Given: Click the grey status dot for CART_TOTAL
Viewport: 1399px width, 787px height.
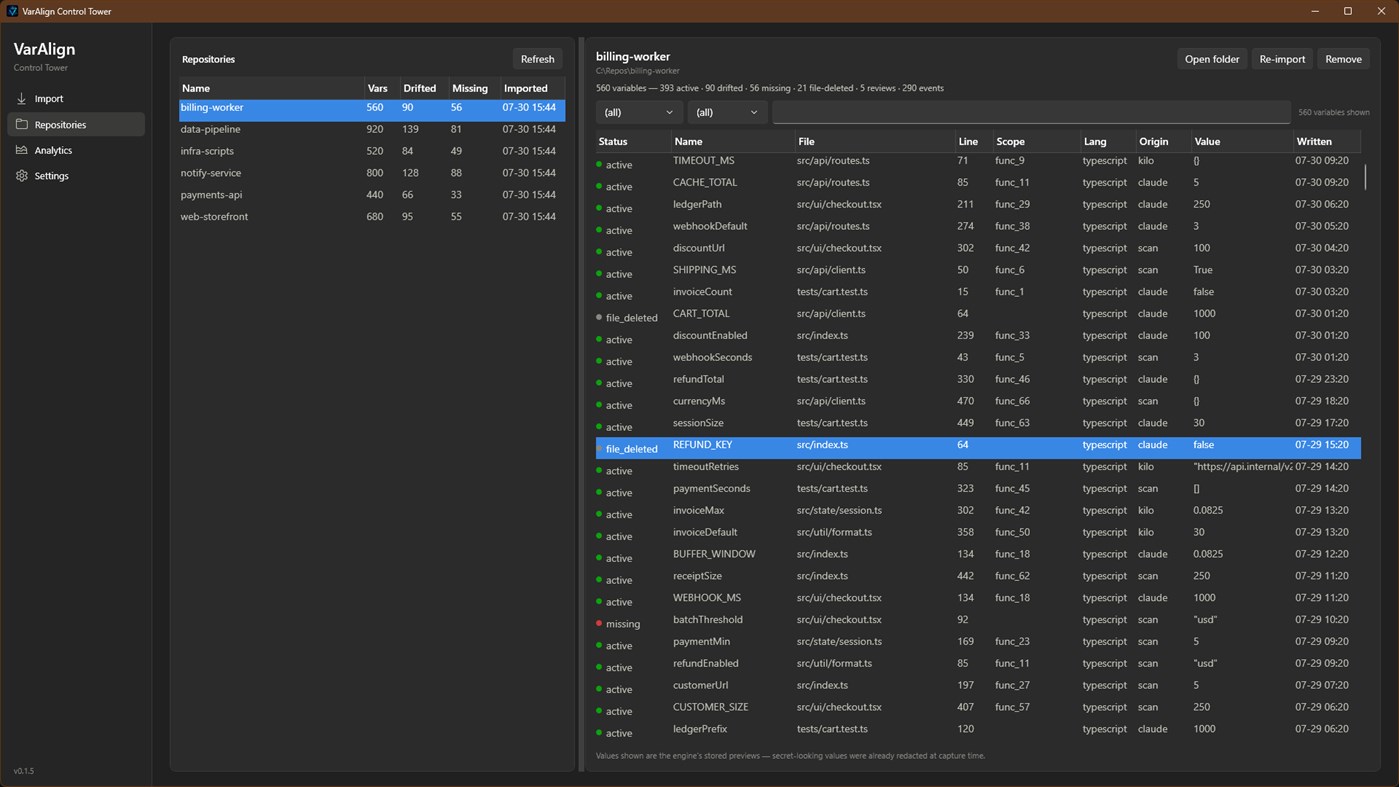Looking at the screenshot, I should (599, 317).
